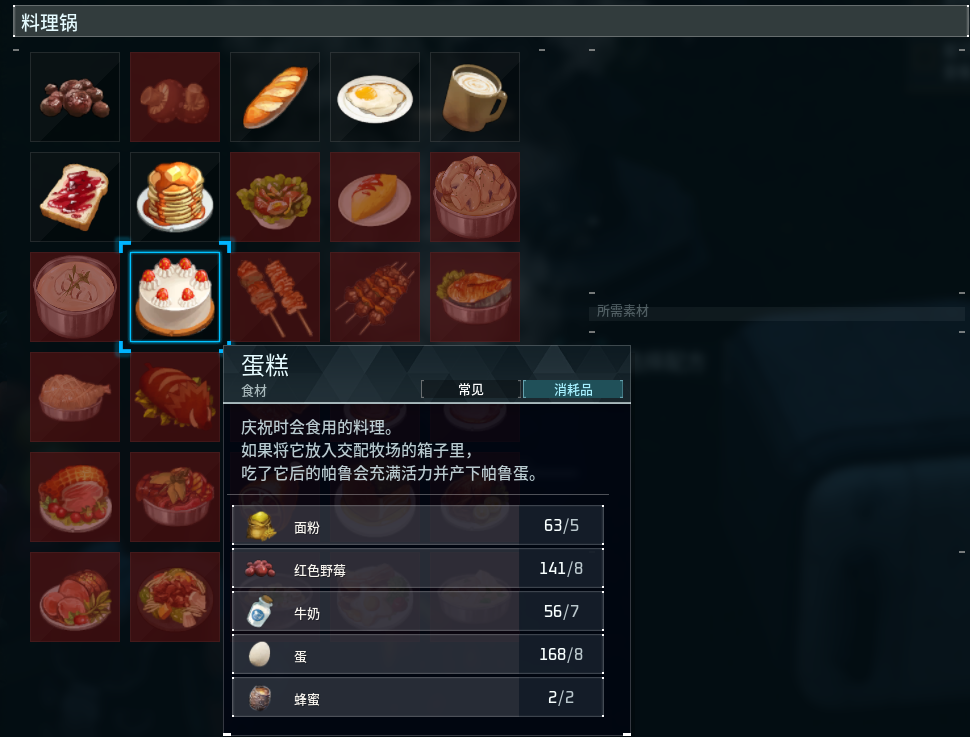Click the 红色野莓 ingredient row

(x=418, y=568)
